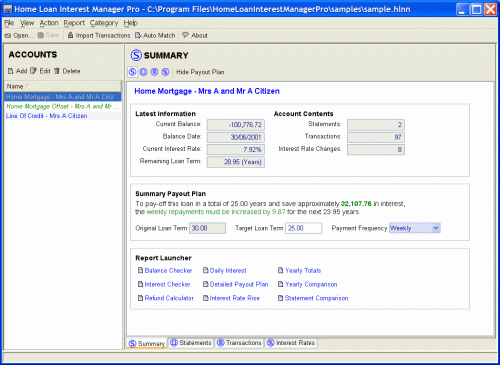Open the Action menu

tap(49, 23)
